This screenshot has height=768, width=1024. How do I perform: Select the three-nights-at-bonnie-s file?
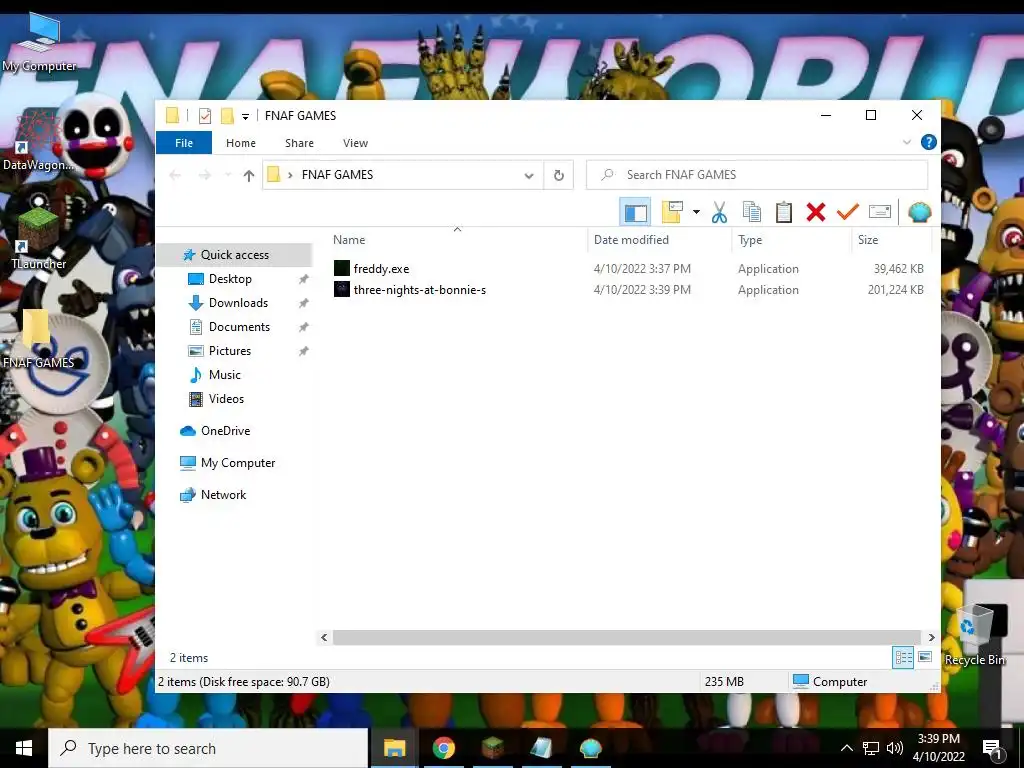[x=419, y=289]
